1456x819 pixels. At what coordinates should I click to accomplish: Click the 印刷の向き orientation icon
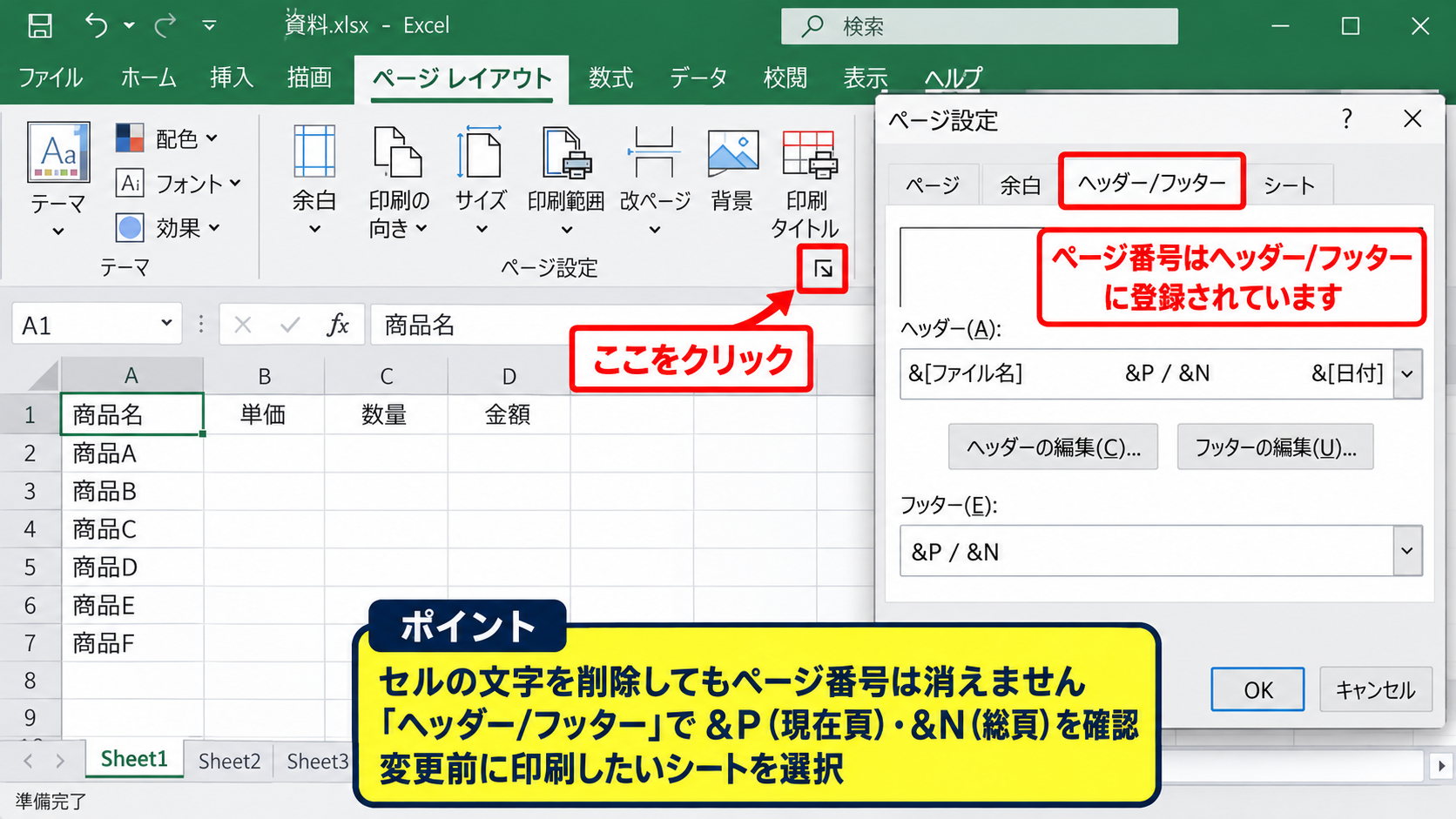[398, 152]
